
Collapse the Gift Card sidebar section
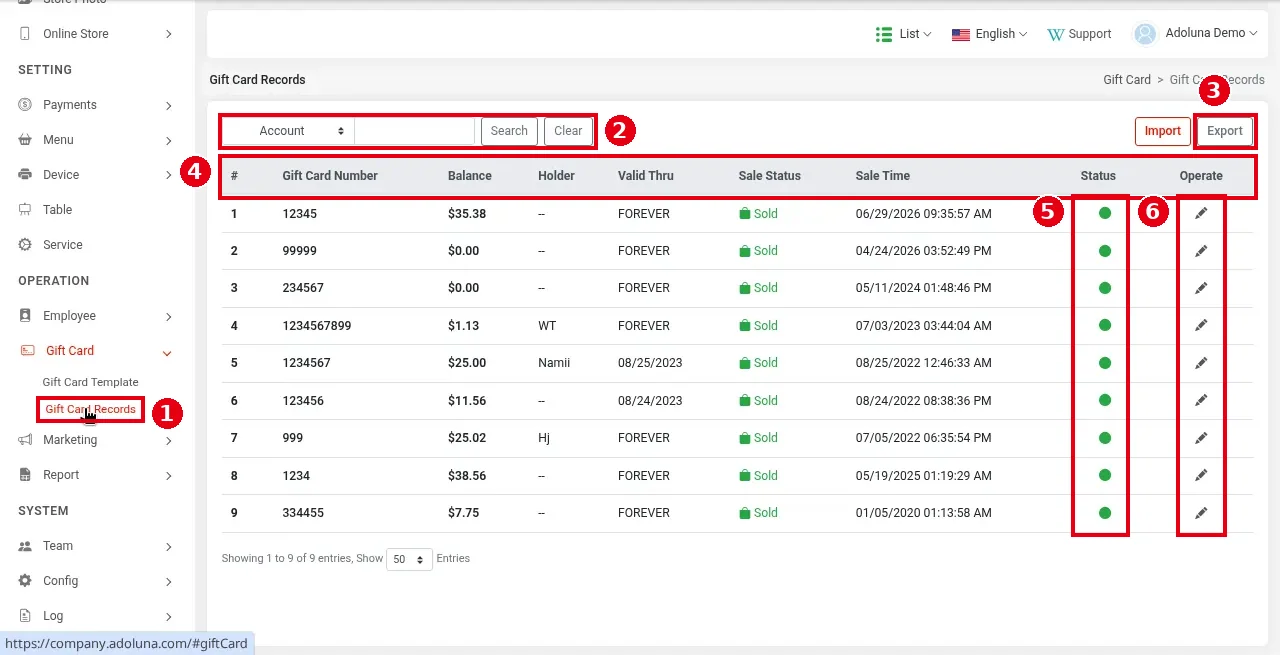pyautogui.click(x=167, y=352)
